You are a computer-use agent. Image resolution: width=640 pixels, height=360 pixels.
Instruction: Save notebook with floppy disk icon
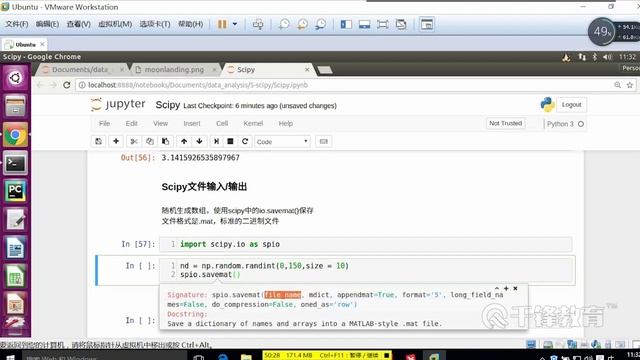coord(98,141)
